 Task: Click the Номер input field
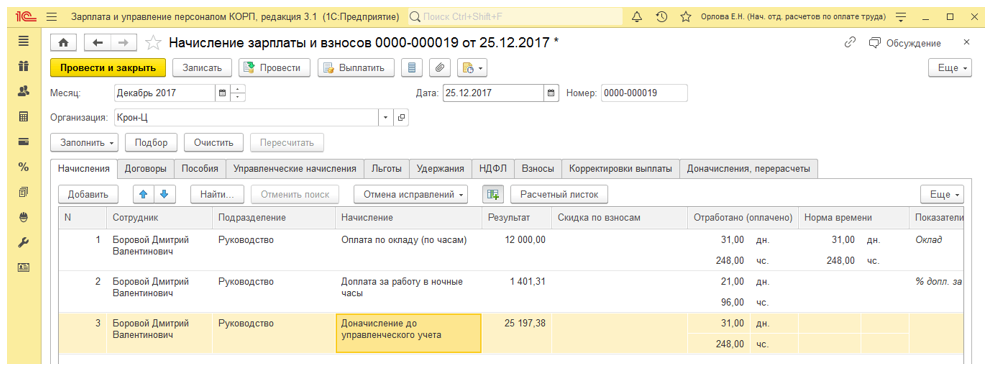pyautogui.click(x=644, y=93)
